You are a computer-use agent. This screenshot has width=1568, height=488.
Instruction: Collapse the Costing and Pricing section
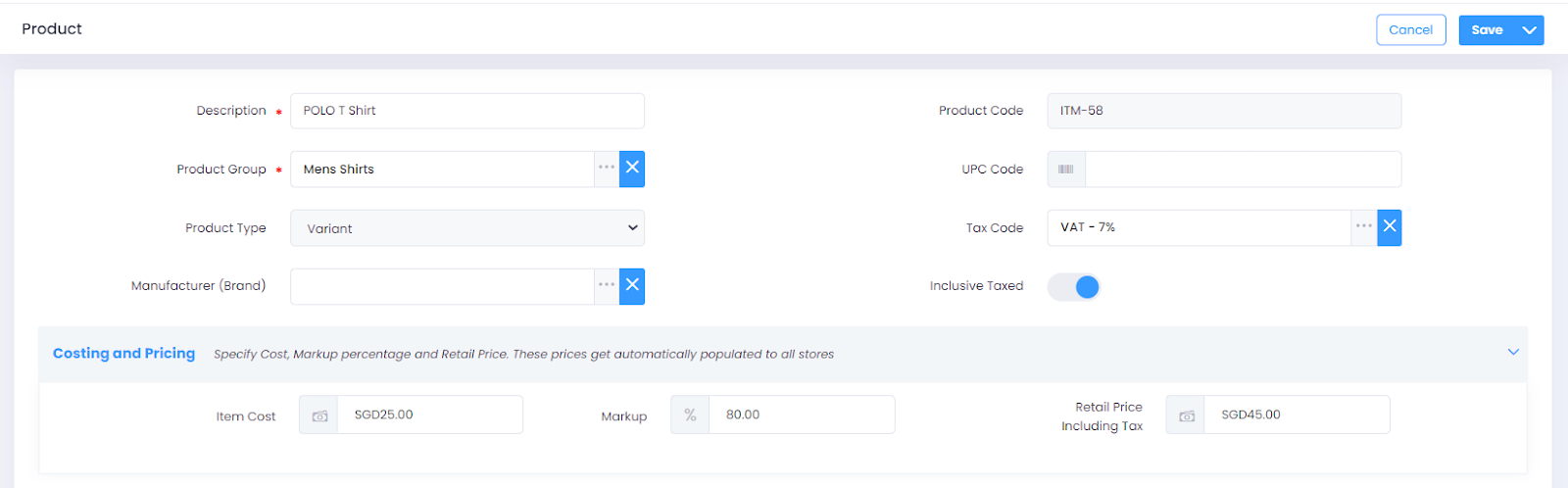(x=1513, y=353)
